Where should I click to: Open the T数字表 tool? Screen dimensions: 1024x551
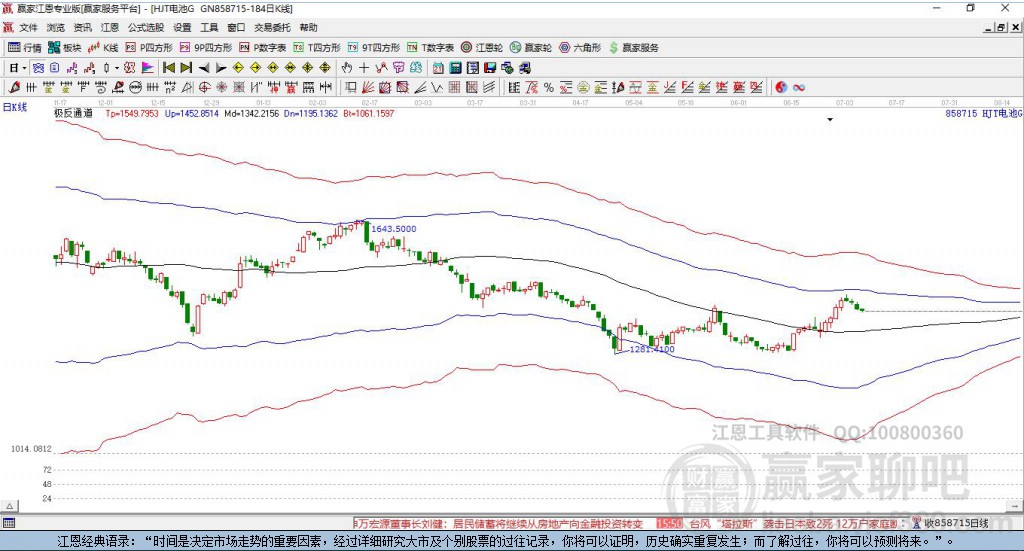(430, 48)
